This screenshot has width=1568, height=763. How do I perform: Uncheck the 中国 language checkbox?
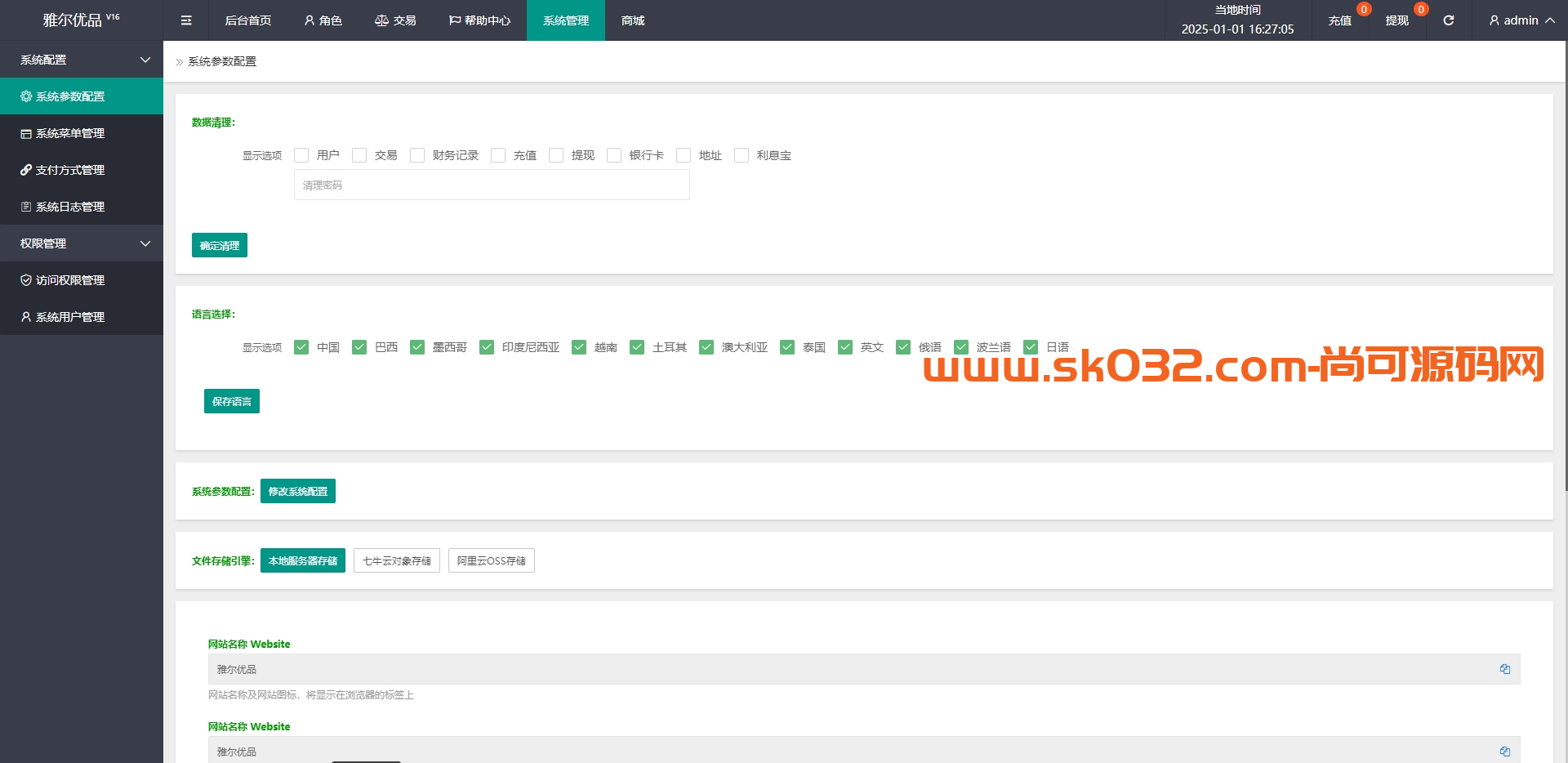301,347
